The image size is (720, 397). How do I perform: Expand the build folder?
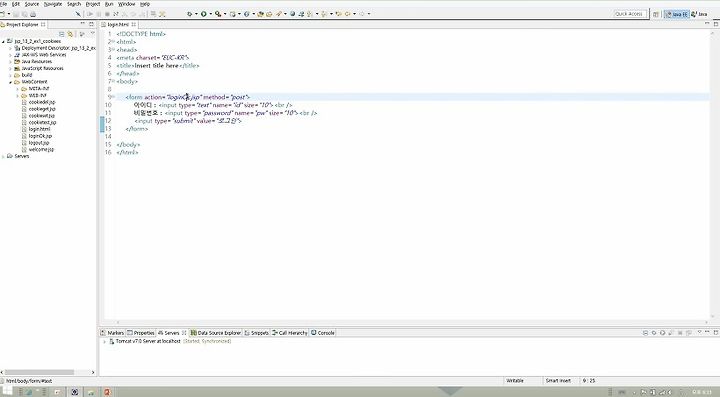(11, 75)
